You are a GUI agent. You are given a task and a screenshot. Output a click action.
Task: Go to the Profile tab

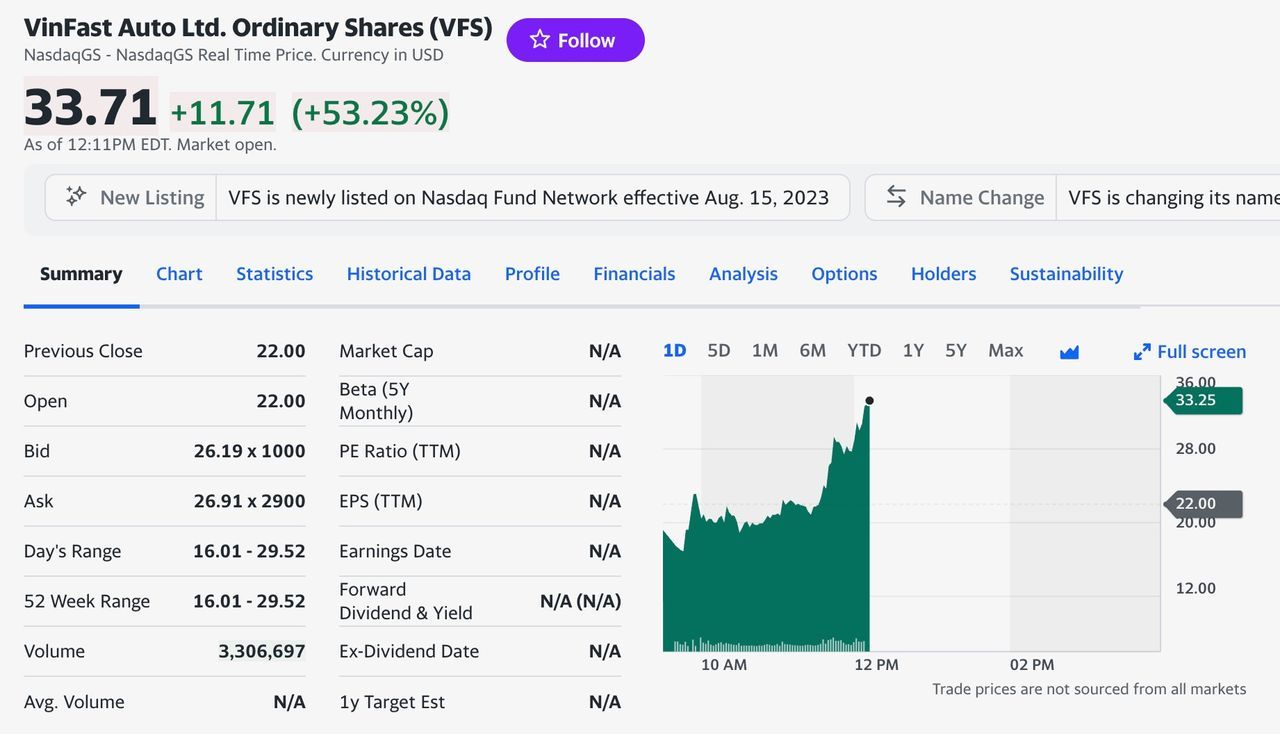[532, 274]
